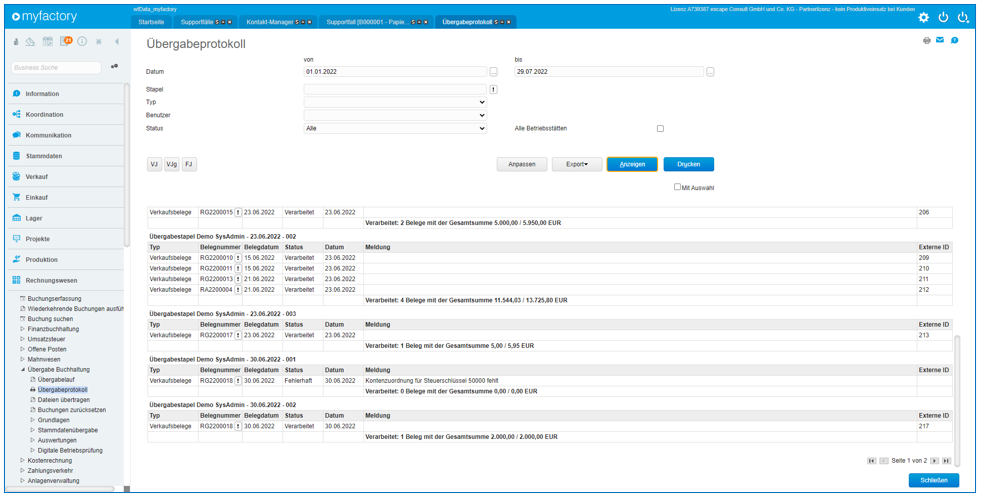Open the notifications icon with the 21 badge
This screenshot has width=981, height=499.
(65, 41)
